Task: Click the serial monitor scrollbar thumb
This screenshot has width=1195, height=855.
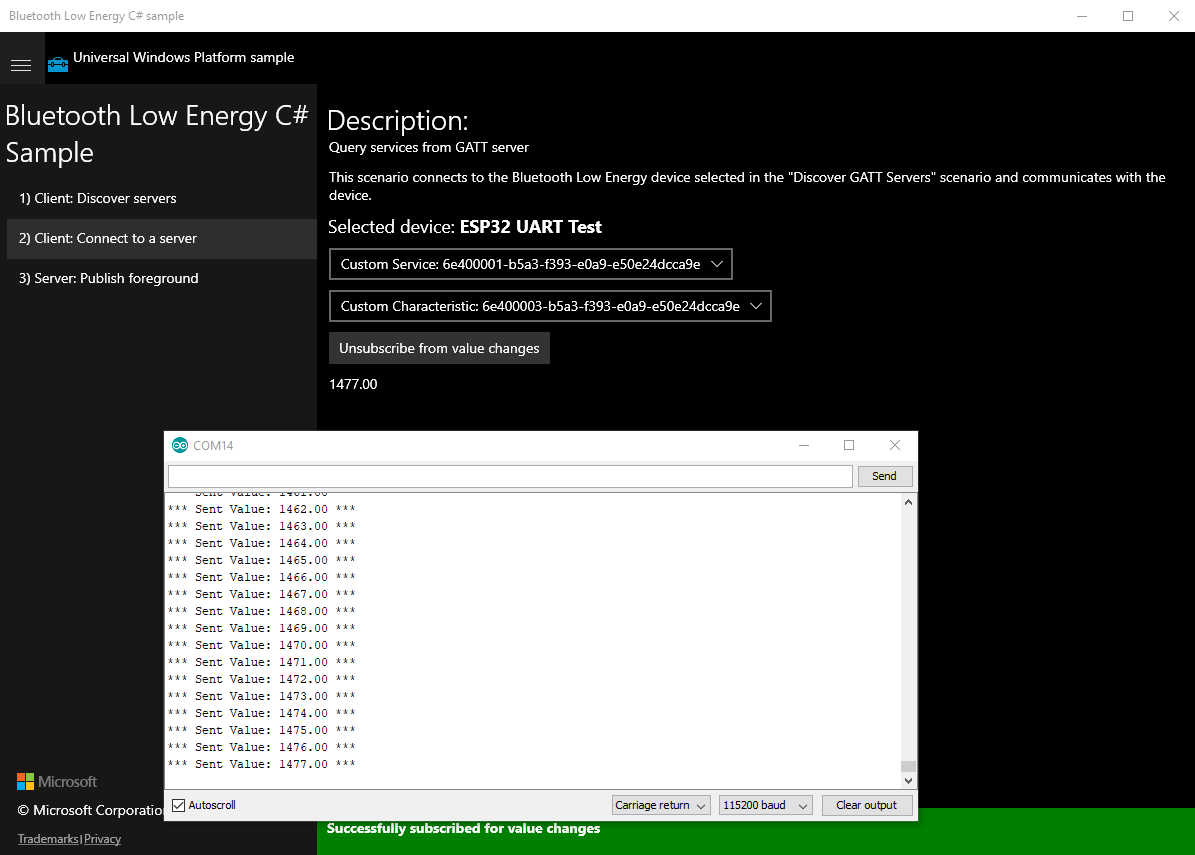Action: point(908,767)
